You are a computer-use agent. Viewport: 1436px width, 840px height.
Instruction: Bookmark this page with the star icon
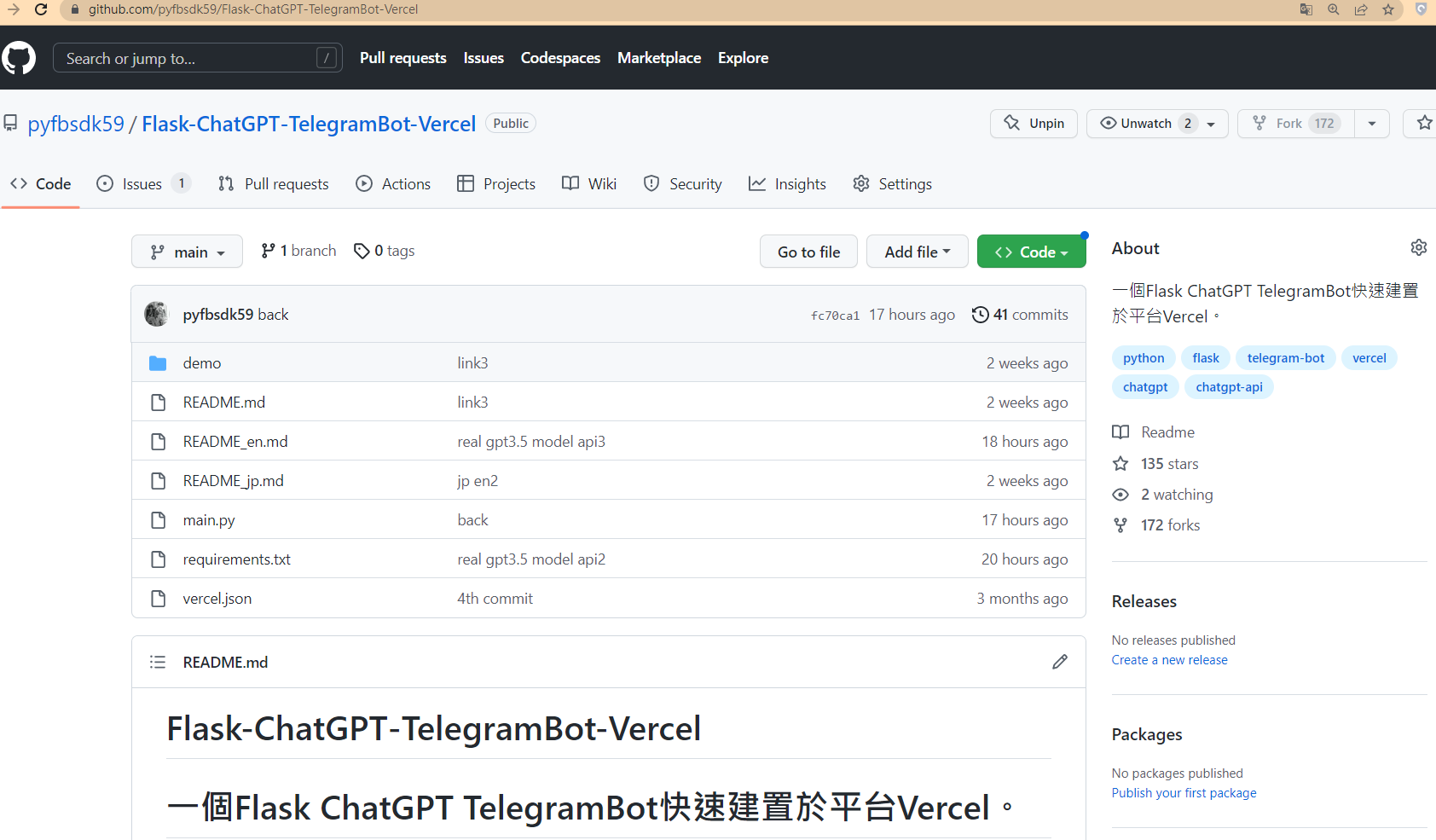coord(1388,9)
